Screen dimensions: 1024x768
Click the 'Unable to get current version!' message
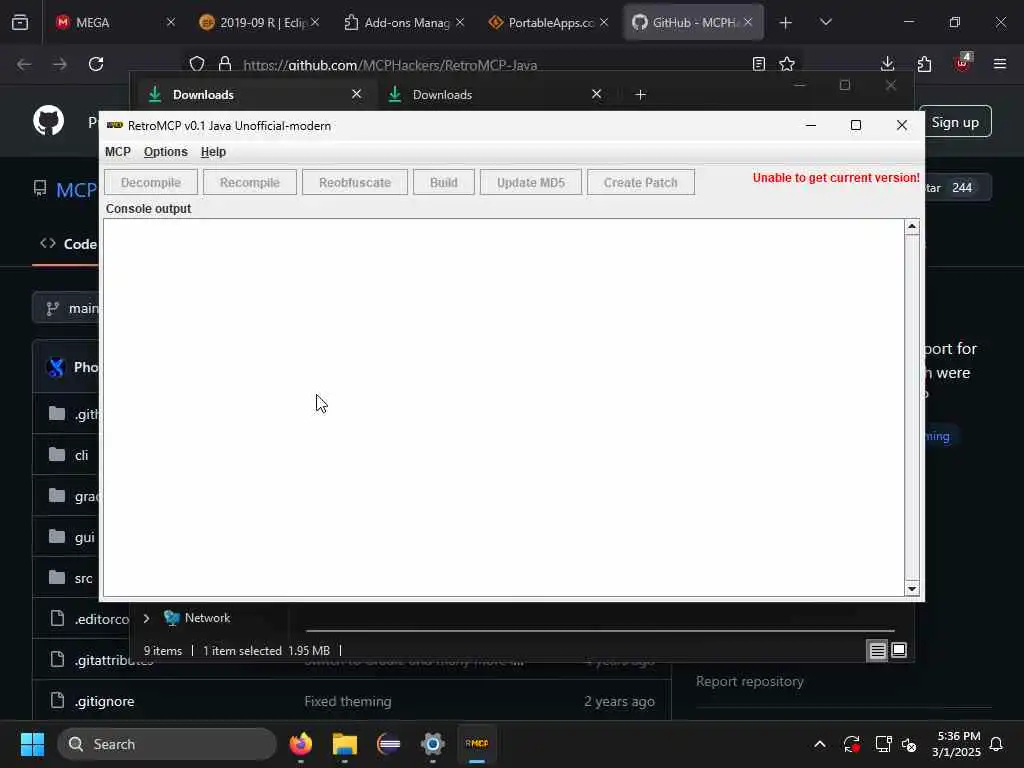click(x=836, y=178)
